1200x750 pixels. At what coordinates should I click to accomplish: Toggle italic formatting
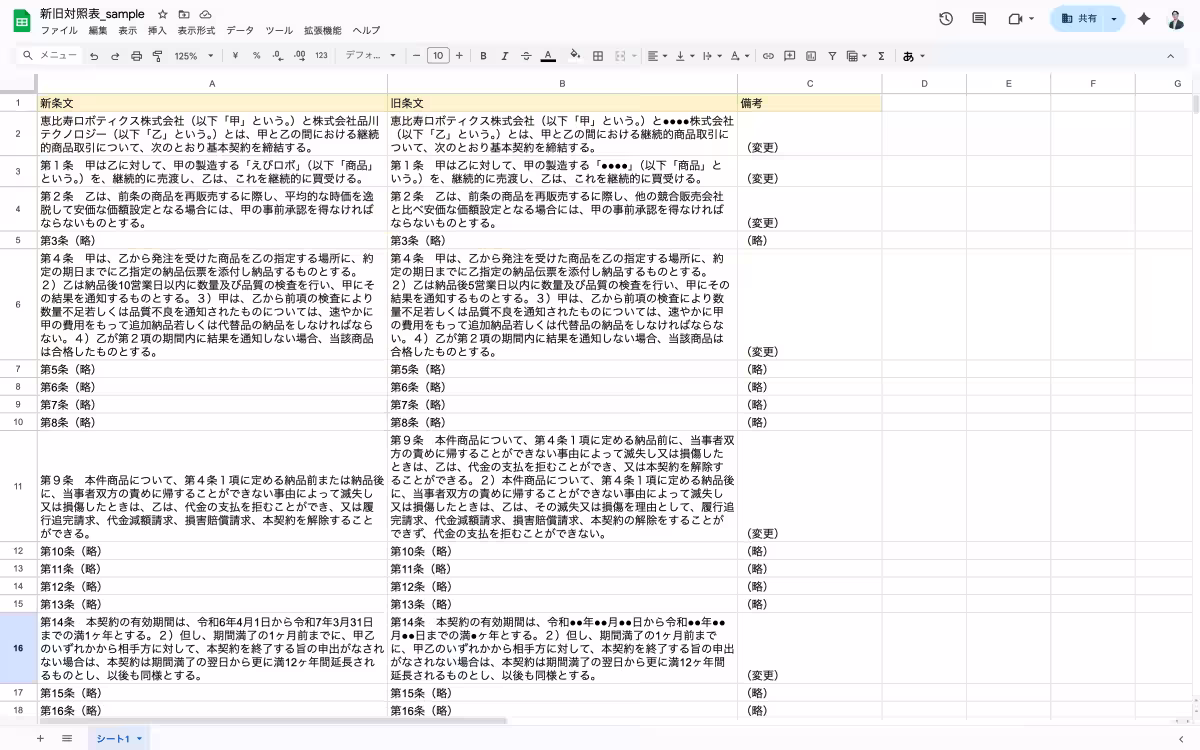coord(505,56)
